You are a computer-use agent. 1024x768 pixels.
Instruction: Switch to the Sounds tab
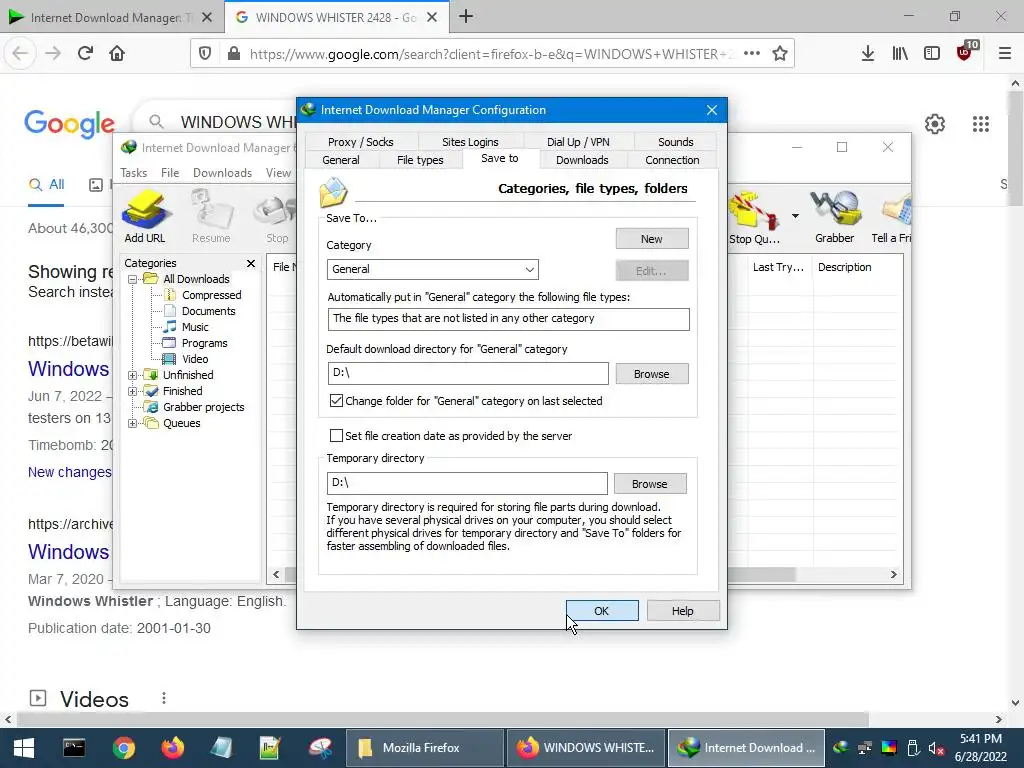(x=675, y=142)
